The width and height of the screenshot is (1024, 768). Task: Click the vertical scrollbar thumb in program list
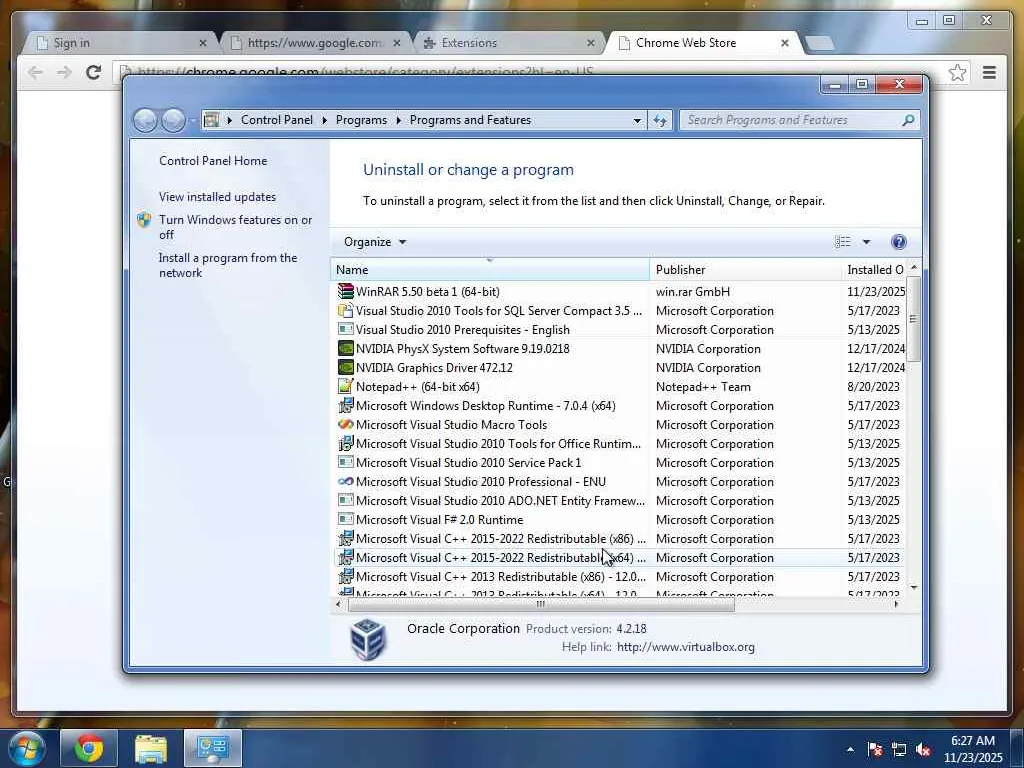click(914, 319)
